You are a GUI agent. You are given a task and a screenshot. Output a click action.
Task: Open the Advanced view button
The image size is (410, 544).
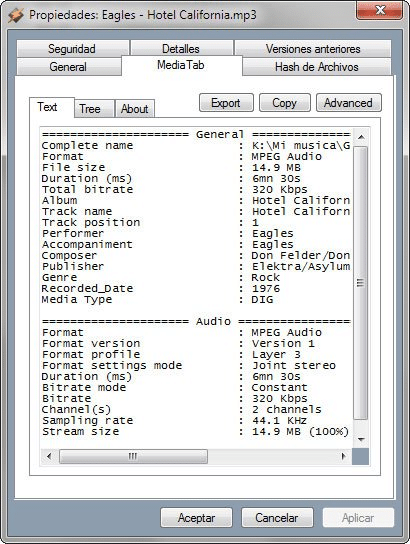(x=348, y=103)
